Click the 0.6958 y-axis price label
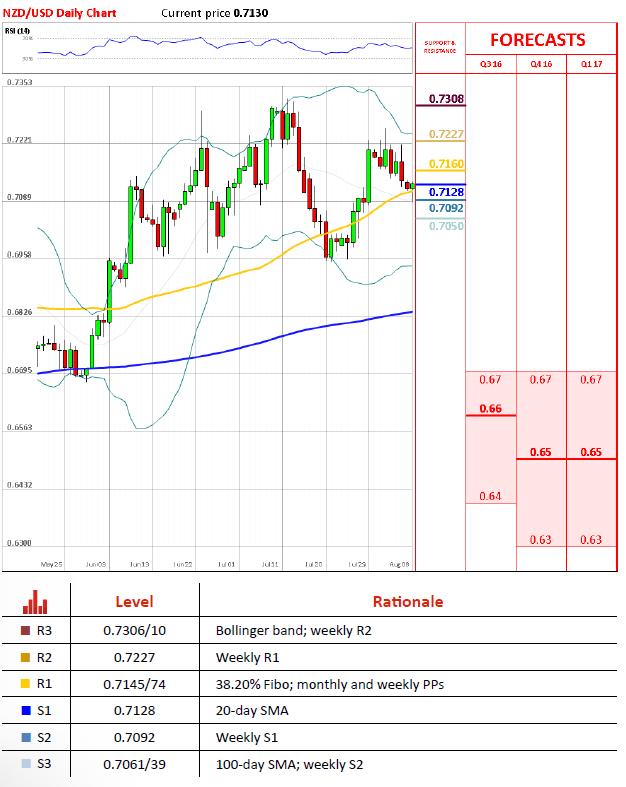The image size is (626, 787). tap(20, 255)
